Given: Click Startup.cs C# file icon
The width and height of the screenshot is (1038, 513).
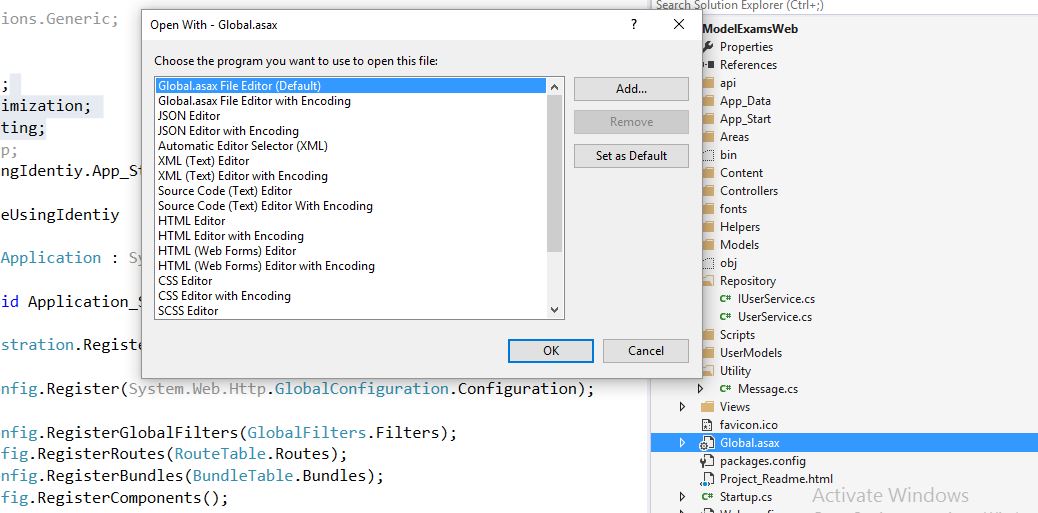Looking at the screenshot, I should (x=708, y=496).
